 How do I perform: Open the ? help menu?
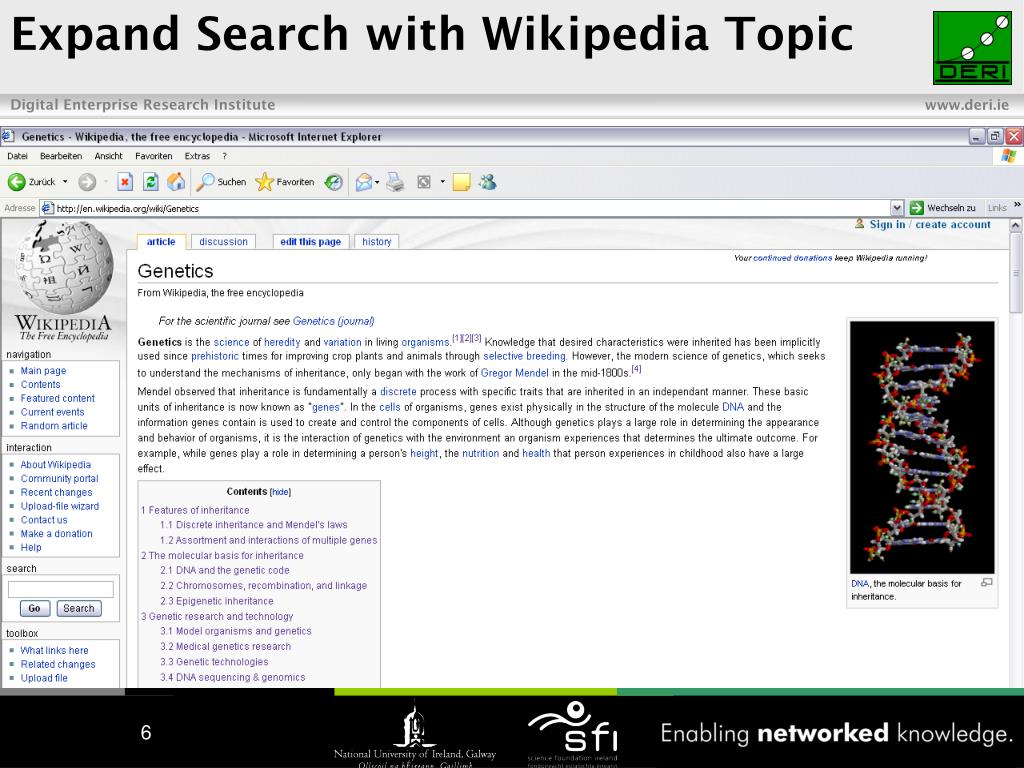[225, 156]
